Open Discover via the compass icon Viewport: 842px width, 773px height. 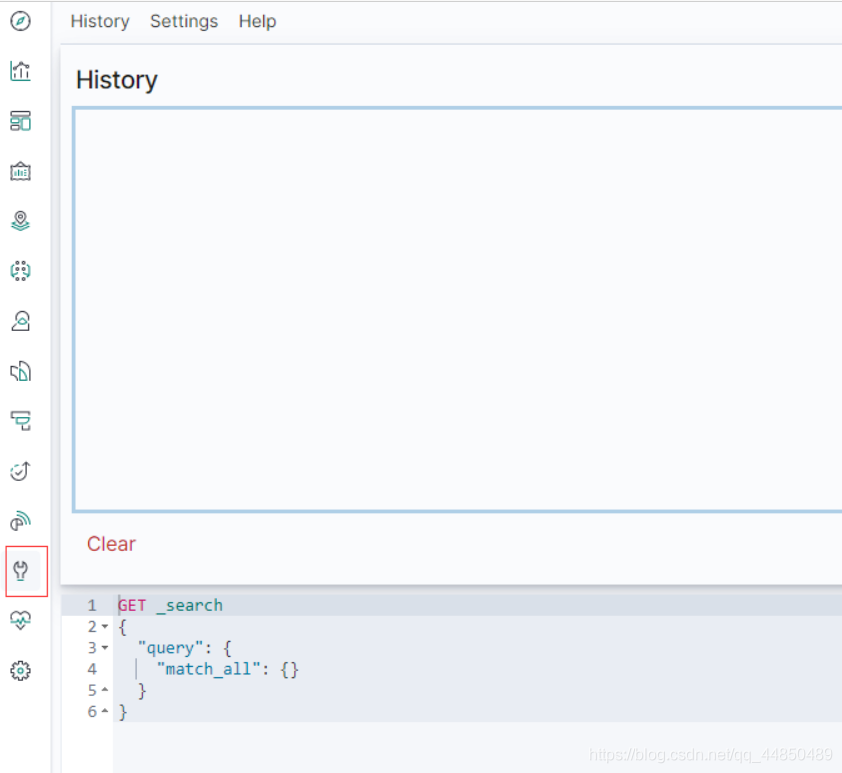(x=20, y=21)
